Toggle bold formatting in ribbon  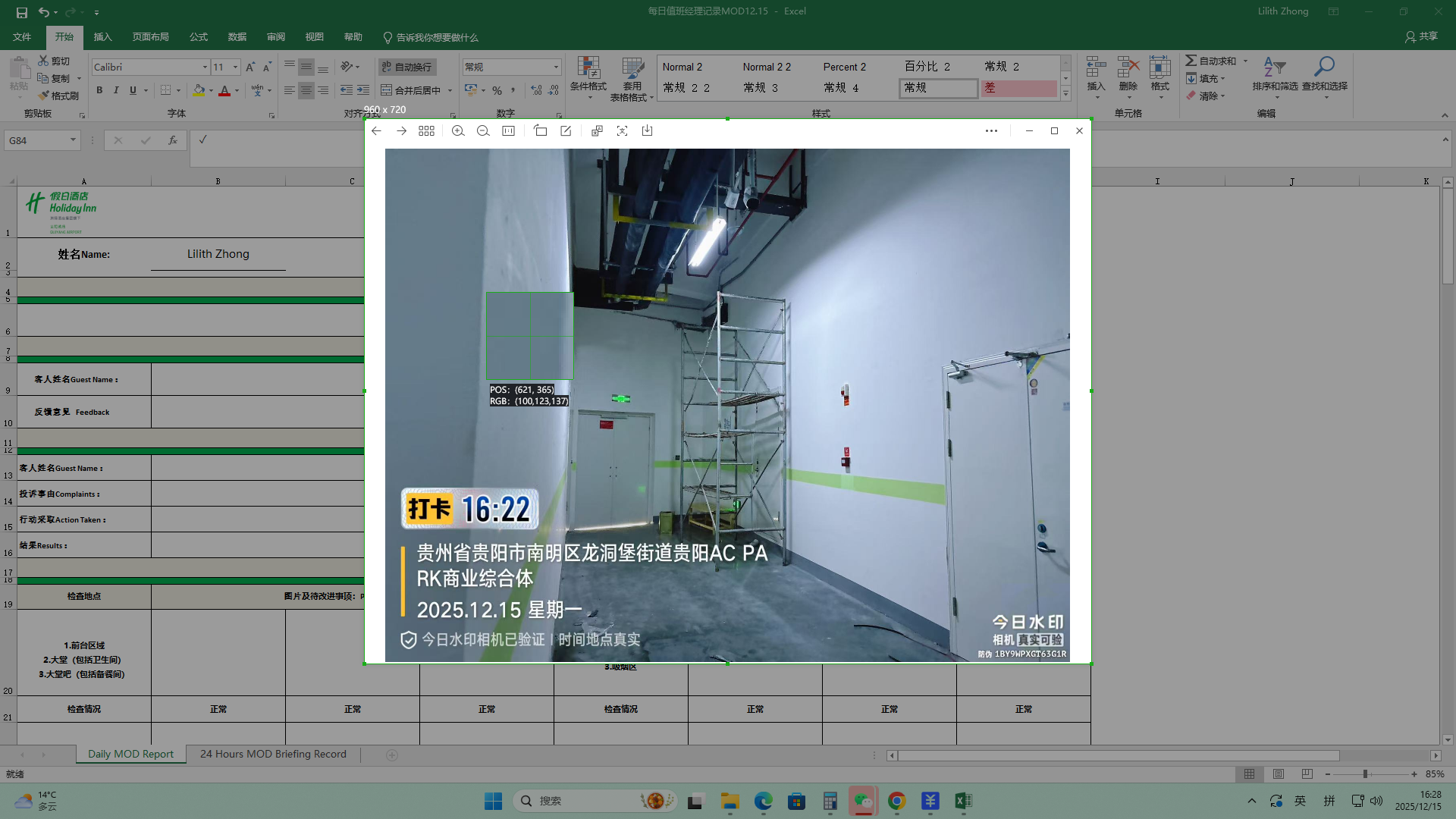(x=99, y=90)
